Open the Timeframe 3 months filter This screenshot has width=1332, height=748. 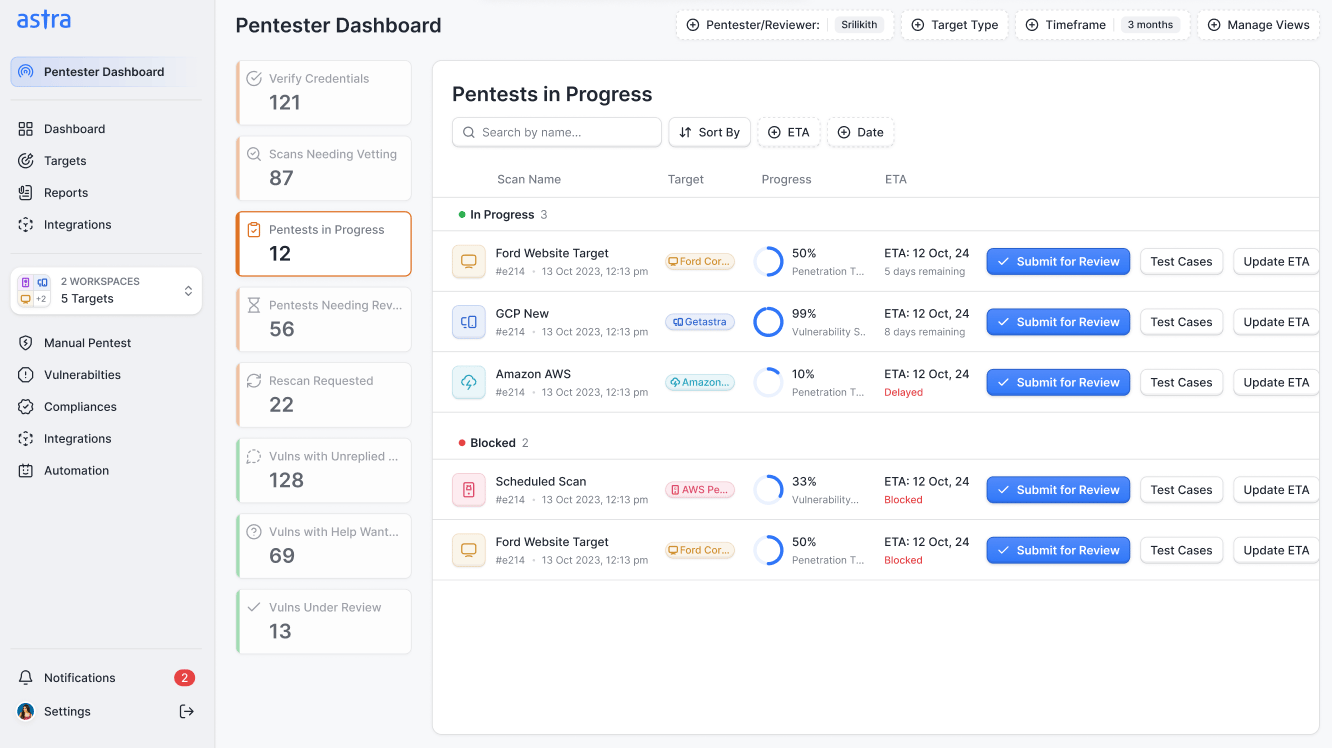tap(1103, 25)
